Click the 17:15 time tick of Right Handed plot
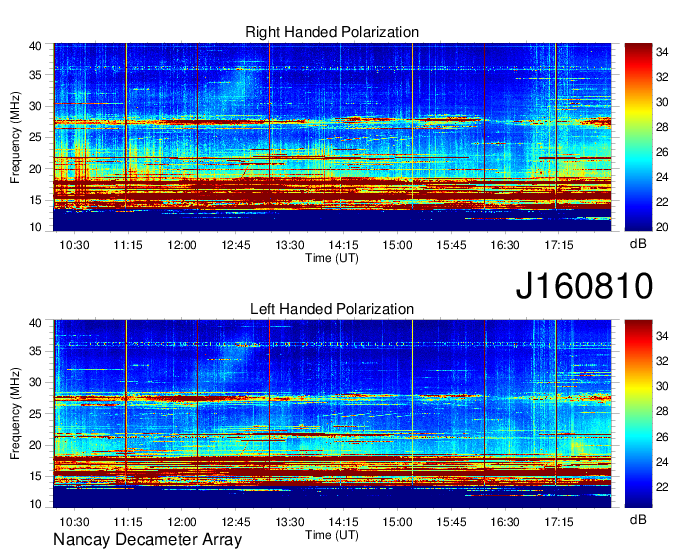680x552 pixels. click(559, 245)
